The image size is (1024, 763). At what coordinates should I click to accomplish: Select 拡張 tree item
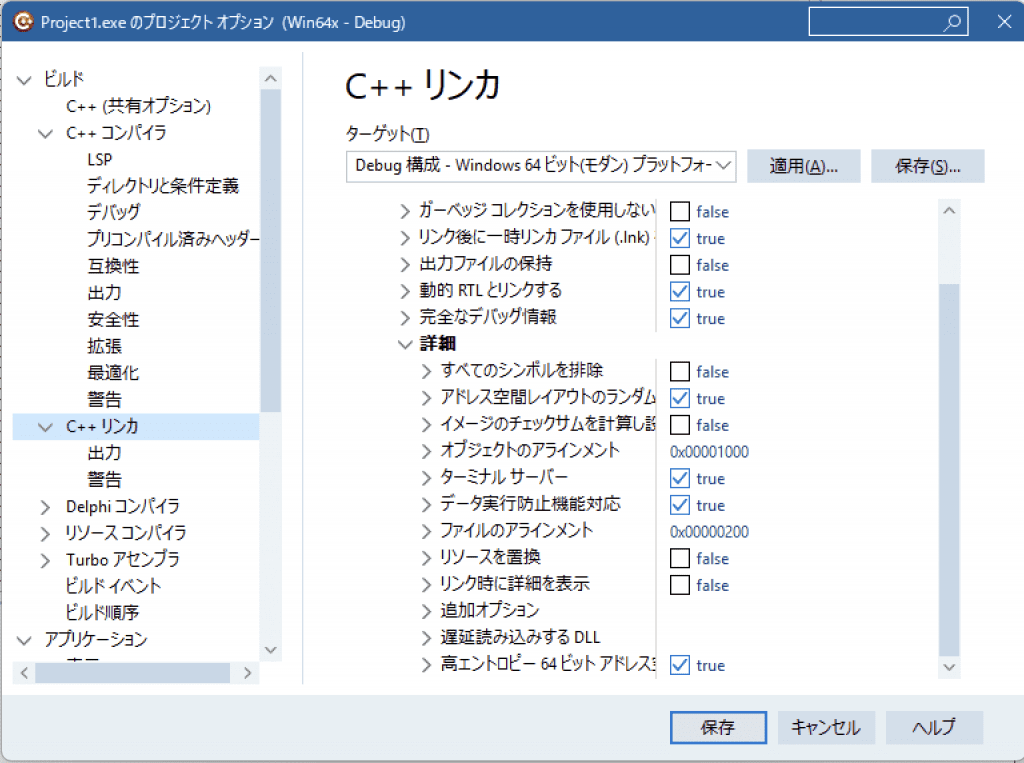pos(104,346)
